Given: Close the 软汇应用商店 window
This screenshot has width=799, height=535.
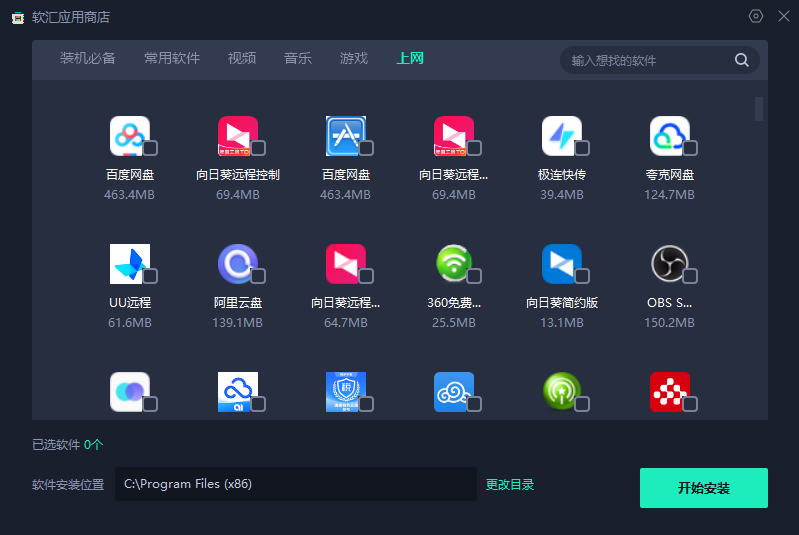Looking at the screenshot, I should click(x=784, y=16).
